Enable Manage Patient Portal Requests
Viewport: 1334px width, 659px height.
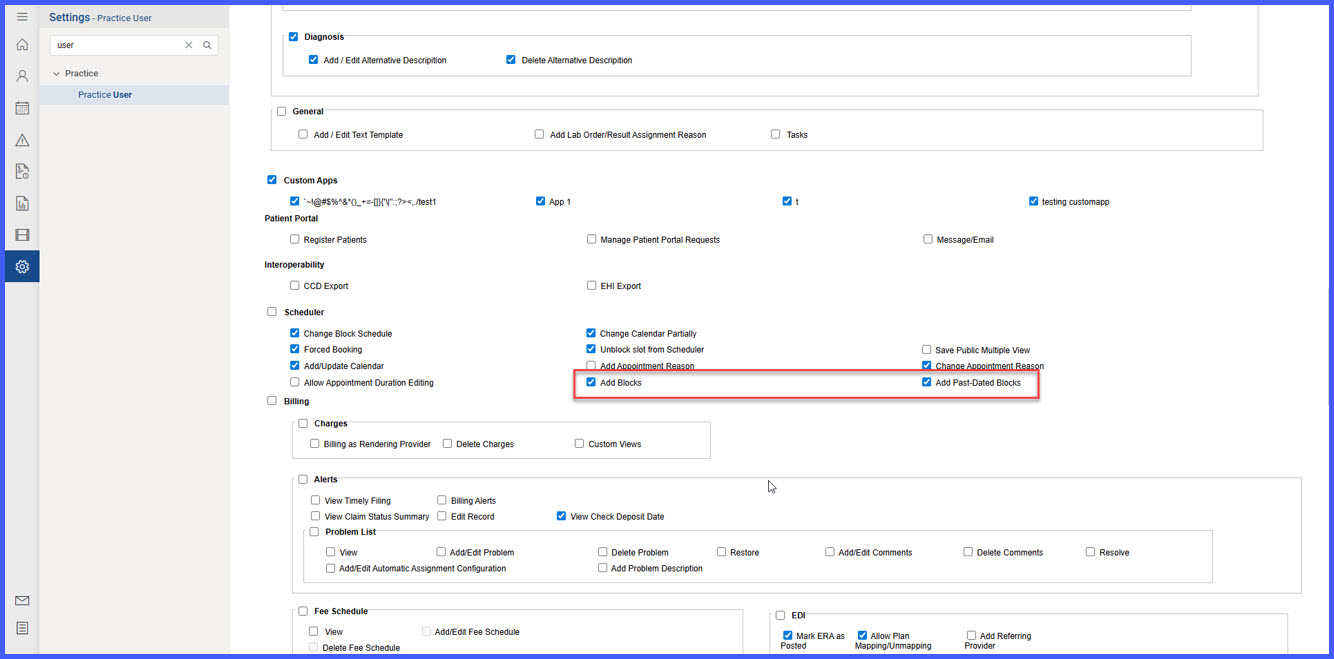tap(591, 239)
